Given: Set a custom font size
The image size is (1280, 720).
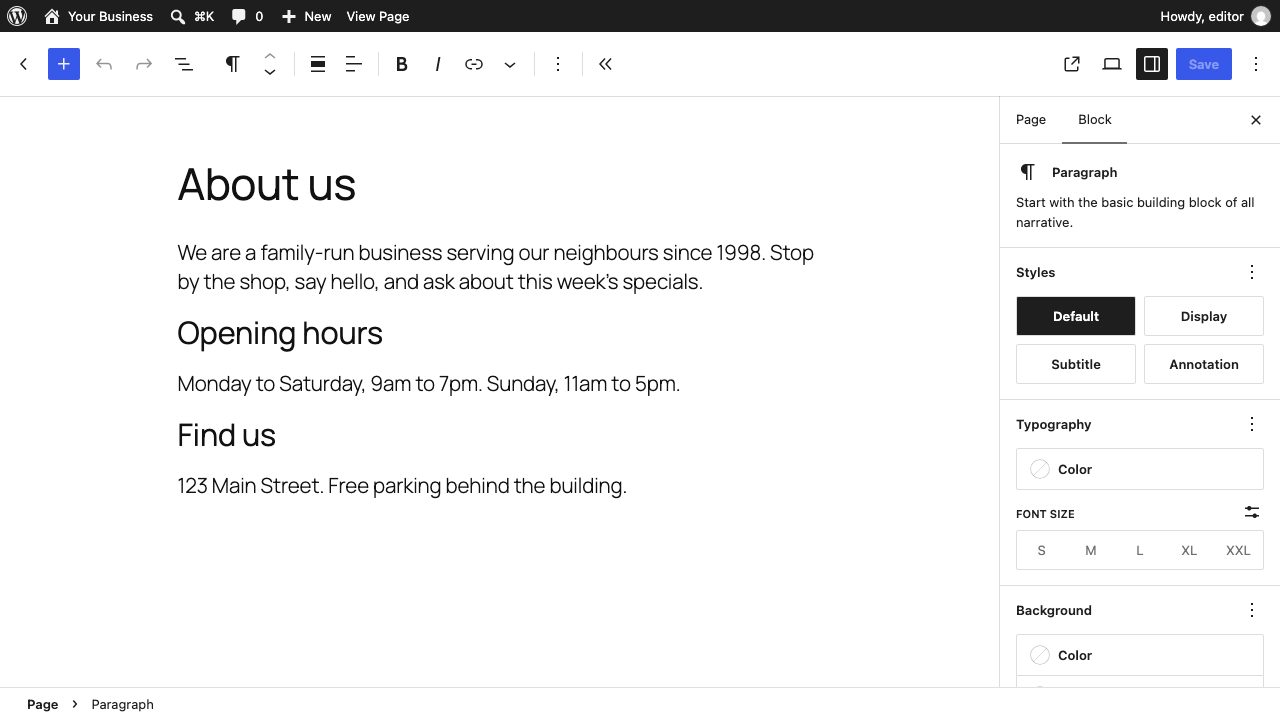Looking at the screenshot, I should [1252, 512].
